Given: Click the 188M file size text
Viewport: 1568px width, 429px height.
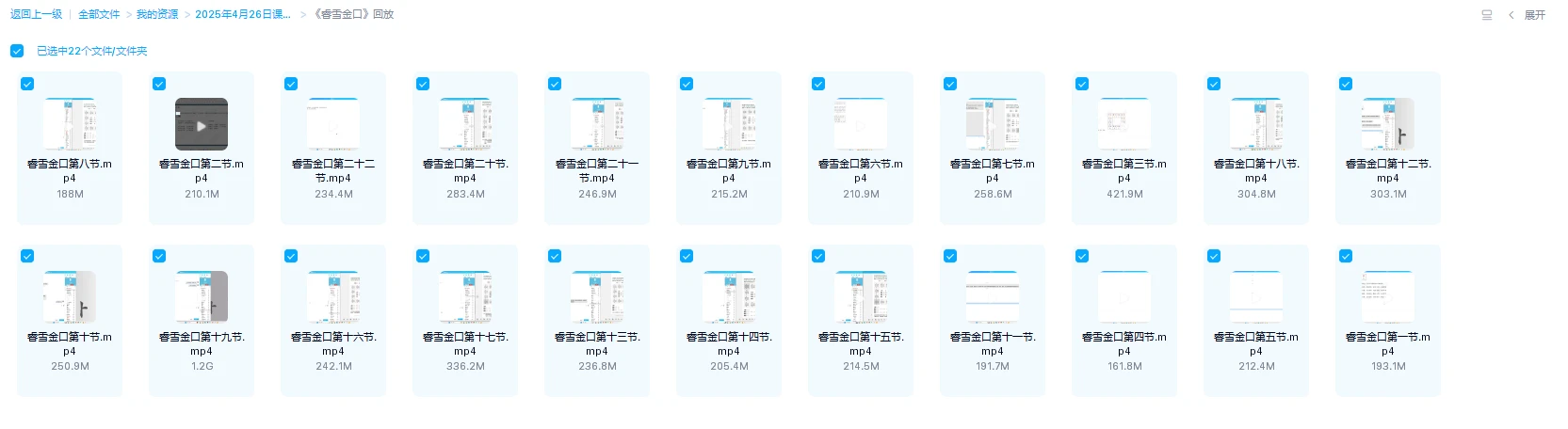Looking at the screenshot, I should (x=70, y=194).
